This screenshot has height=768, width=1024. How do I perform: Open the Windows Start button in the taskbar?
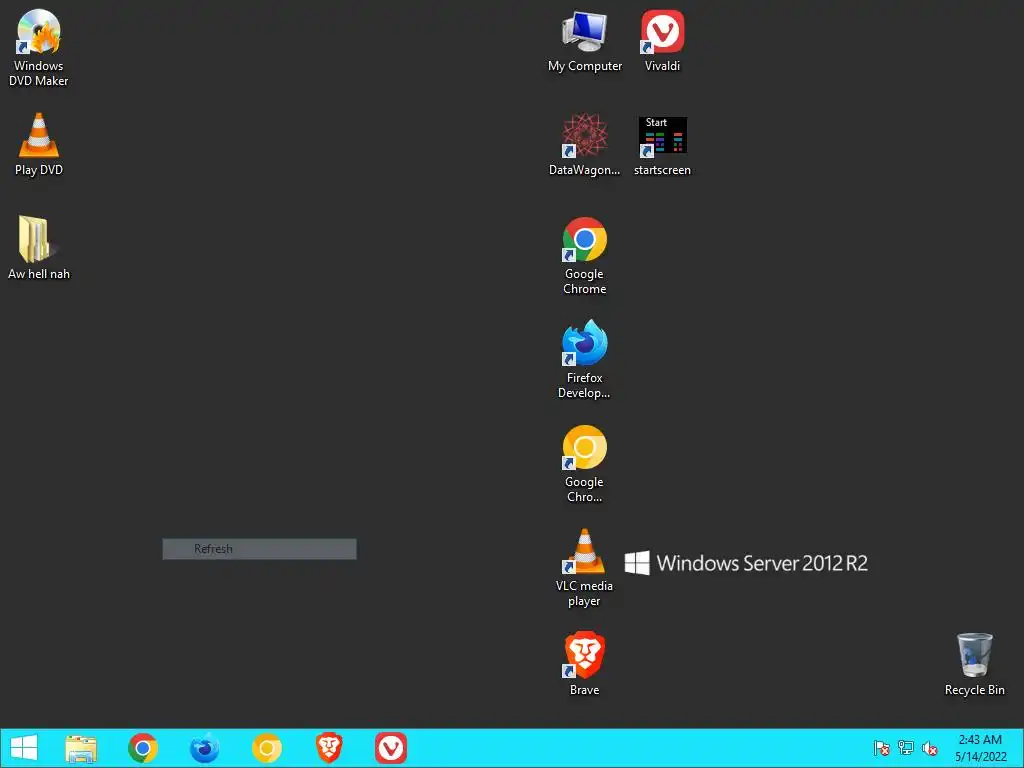[x=24, y=748]
